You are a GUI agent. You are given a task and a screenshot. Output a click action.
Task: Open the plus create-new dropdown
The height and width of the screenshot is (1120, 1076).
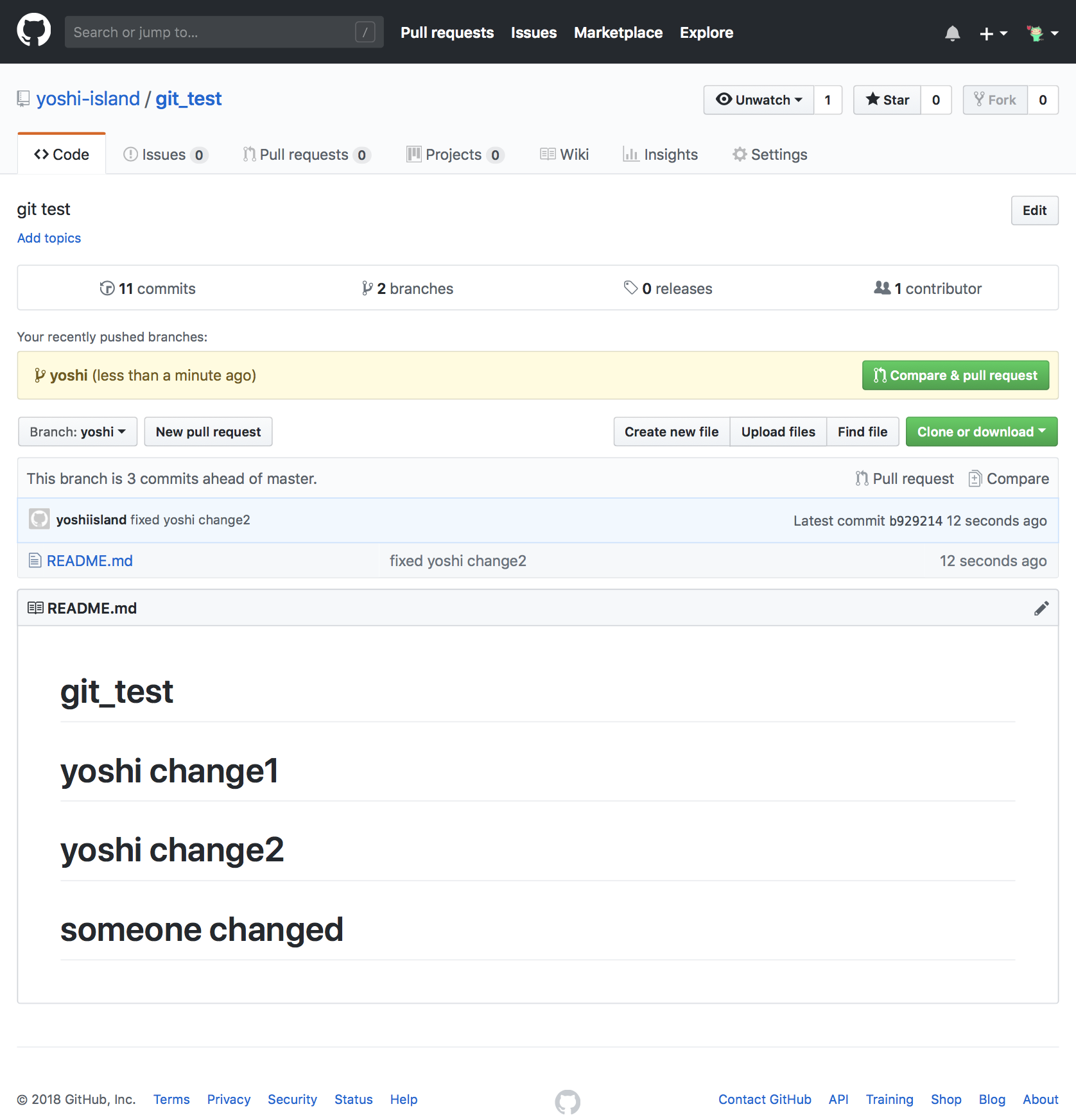click(x=993, y=33)
